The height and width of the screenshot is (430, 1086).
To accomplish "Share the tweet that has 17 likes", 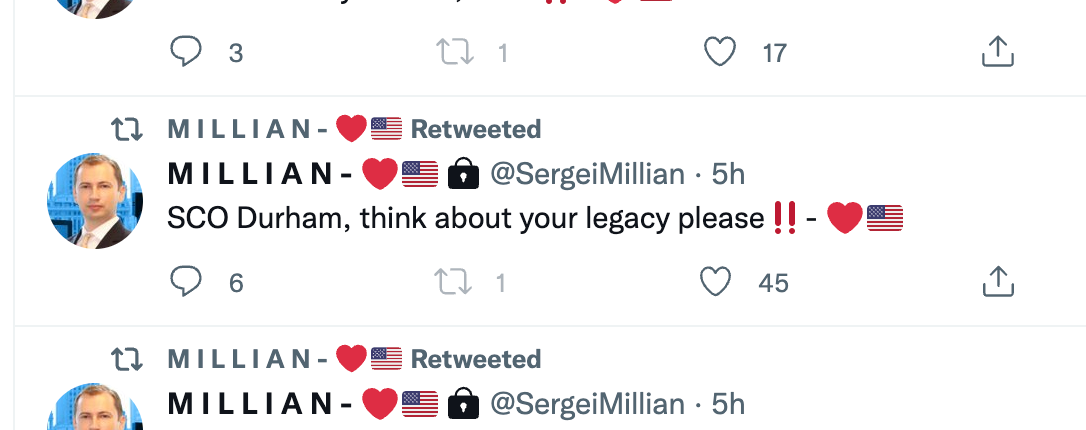I will point(997,52).
